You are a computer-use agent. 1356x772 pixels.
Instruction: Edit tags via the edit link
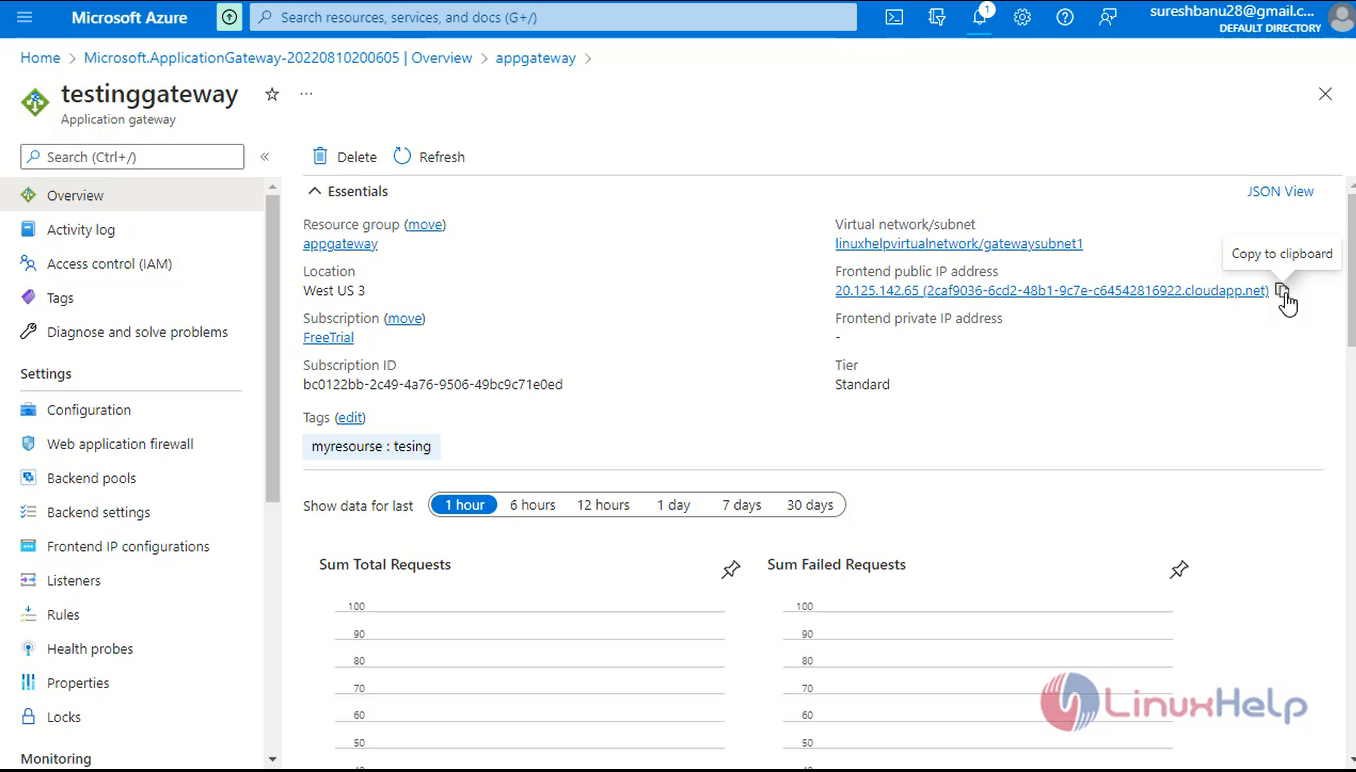(x=350, y=418)
